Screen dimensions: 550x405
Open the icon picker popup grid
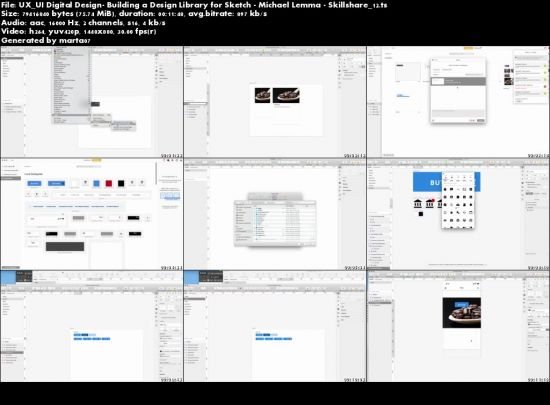click(x=458, y=201)
